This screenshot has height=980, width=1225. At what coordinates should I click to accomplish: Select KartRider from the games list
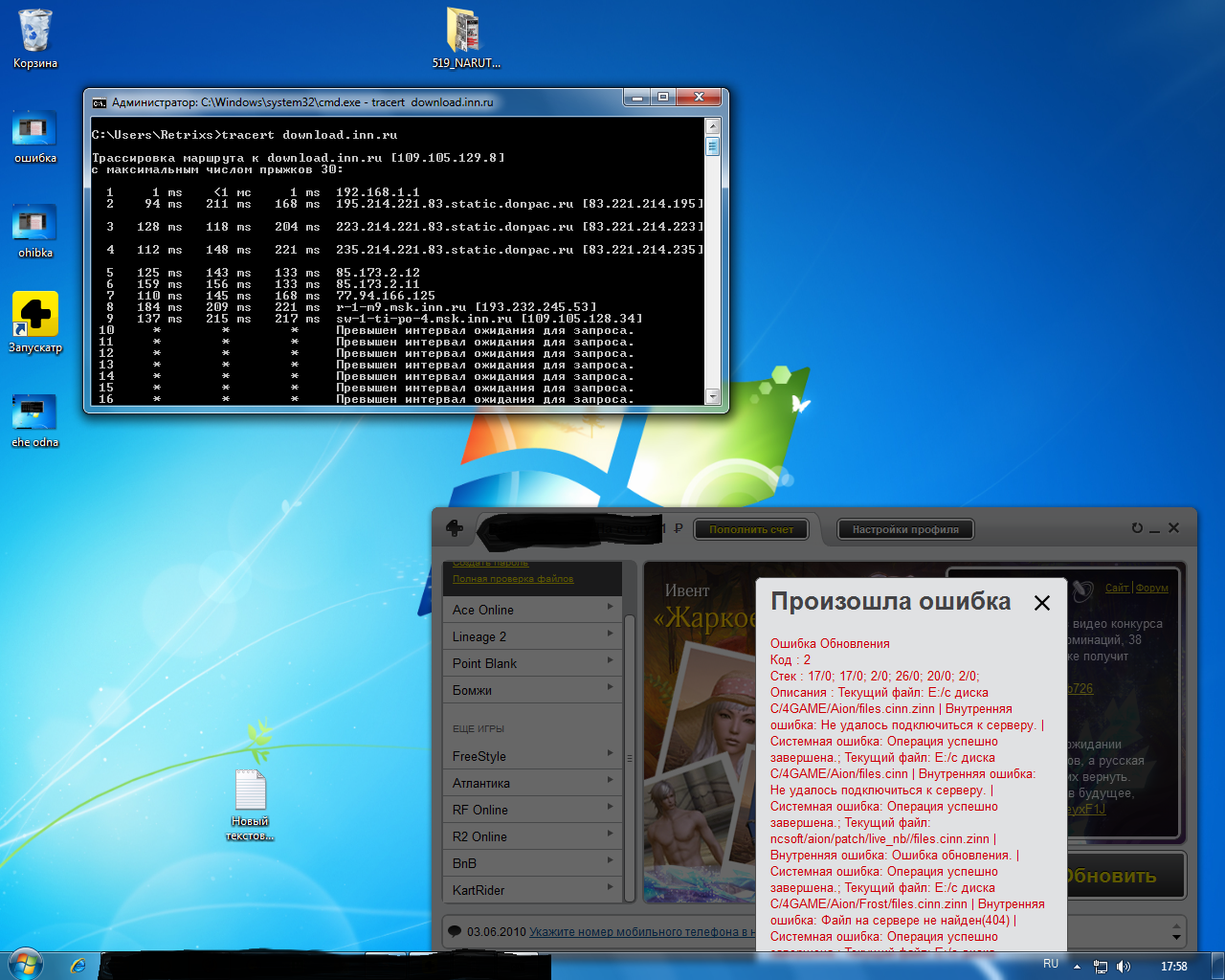point(479,890)
